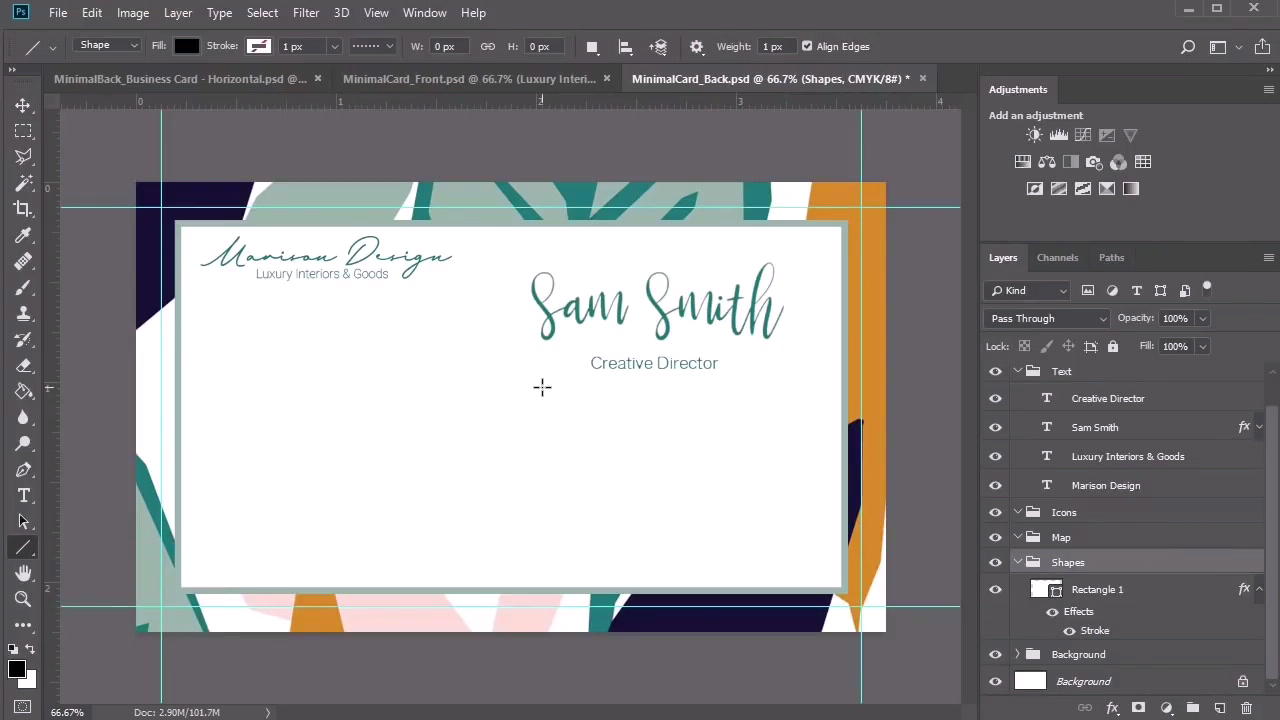Image resolution: width=1280 pixels, height=720 pixels.
Task: Switch to MinimalCard_Front.psd document tab
Action: point(468,78)
